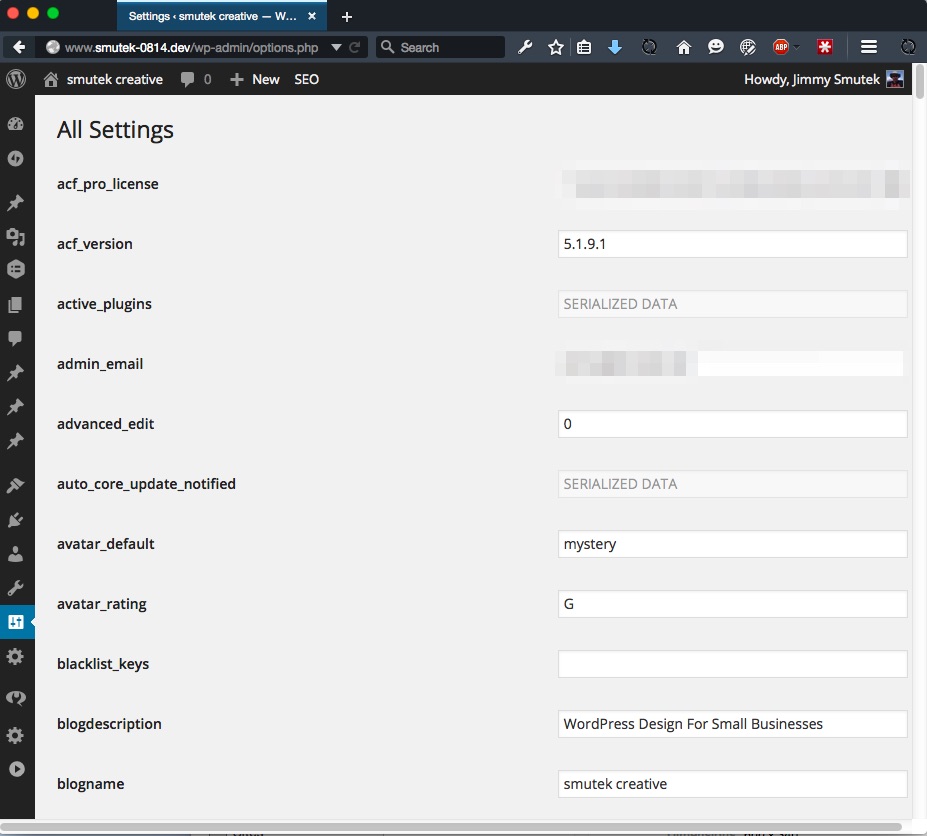The width and height of the screenshot is (927, 836).
Task: Edit the avatar_rating field
Action: click(732, 604)
